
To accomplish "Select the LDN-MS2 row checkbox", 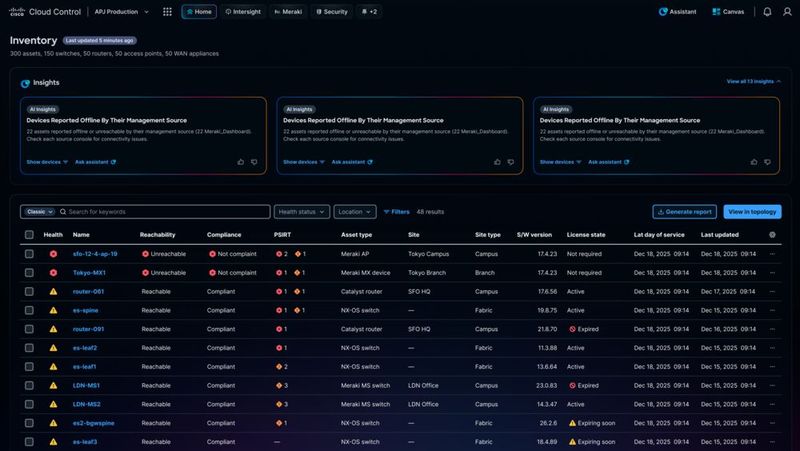I will [29, 404].
